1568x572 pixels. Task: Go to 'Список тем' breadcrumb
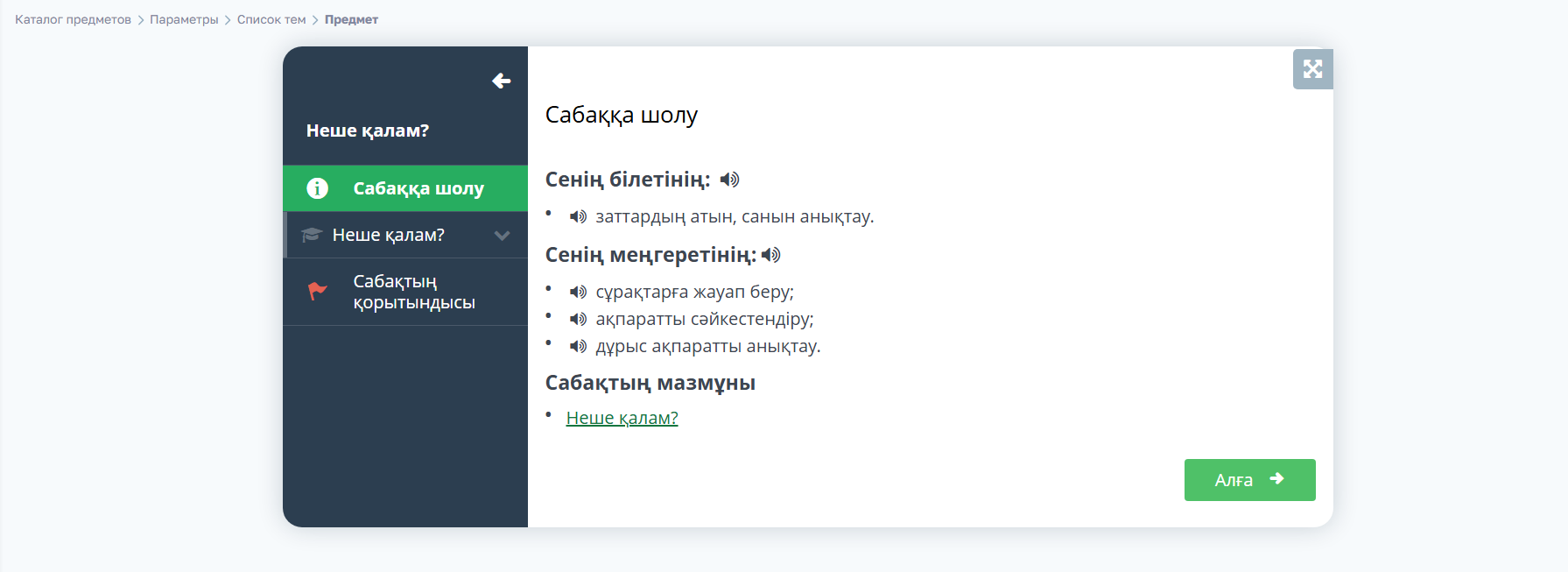click(x=271, y=19)
